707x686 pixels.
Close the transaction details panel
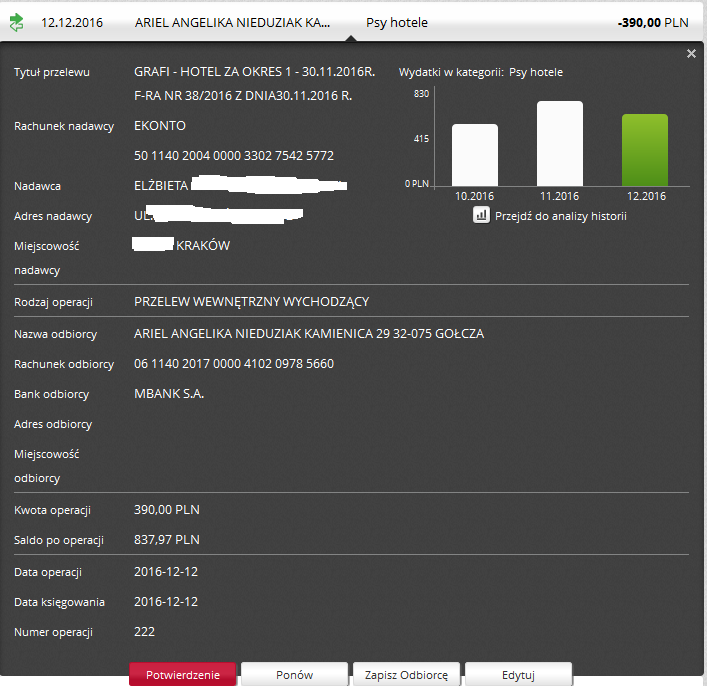pos(691,54)
